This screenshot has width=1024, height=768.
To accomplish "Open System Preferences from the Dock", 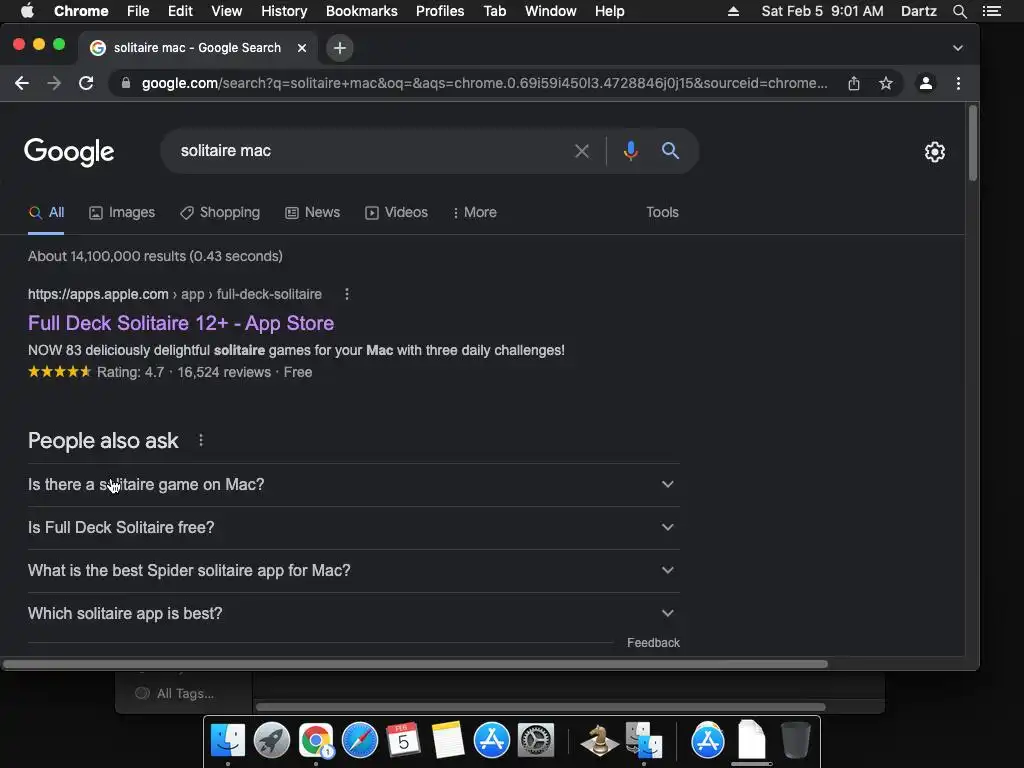I will pos(536,741).
